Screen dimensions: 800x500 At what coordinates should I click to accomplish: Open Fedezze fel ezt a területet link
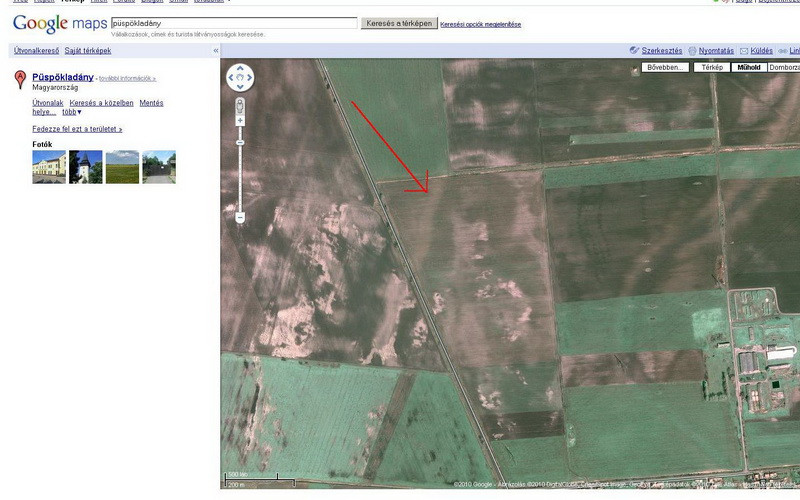coord(77,129)
